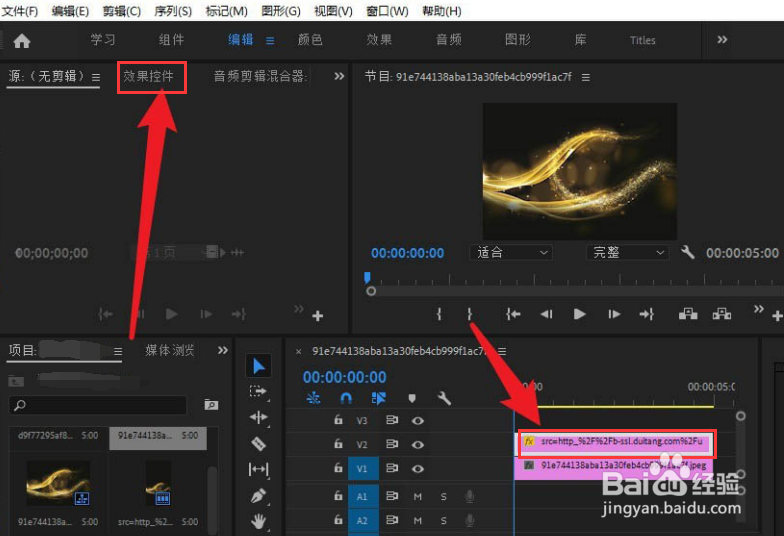Viewport: 784px width, 536px height.
Task: Switch to 效果 workspace
Action: tap(379, 40)
